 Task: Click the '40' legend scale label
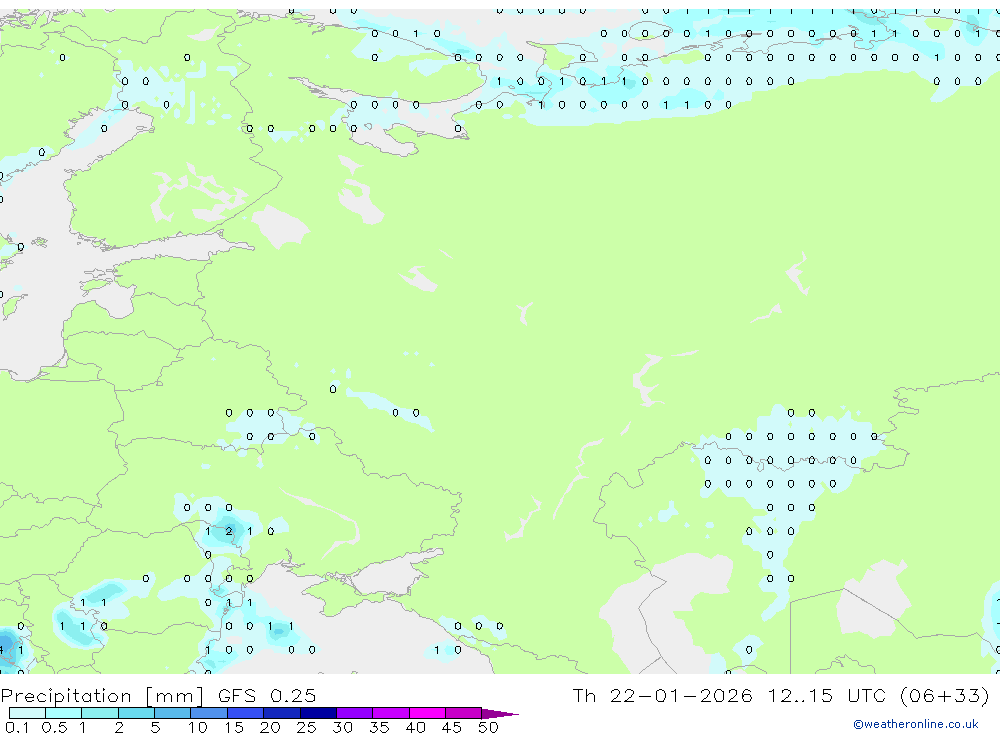(415, 727)
